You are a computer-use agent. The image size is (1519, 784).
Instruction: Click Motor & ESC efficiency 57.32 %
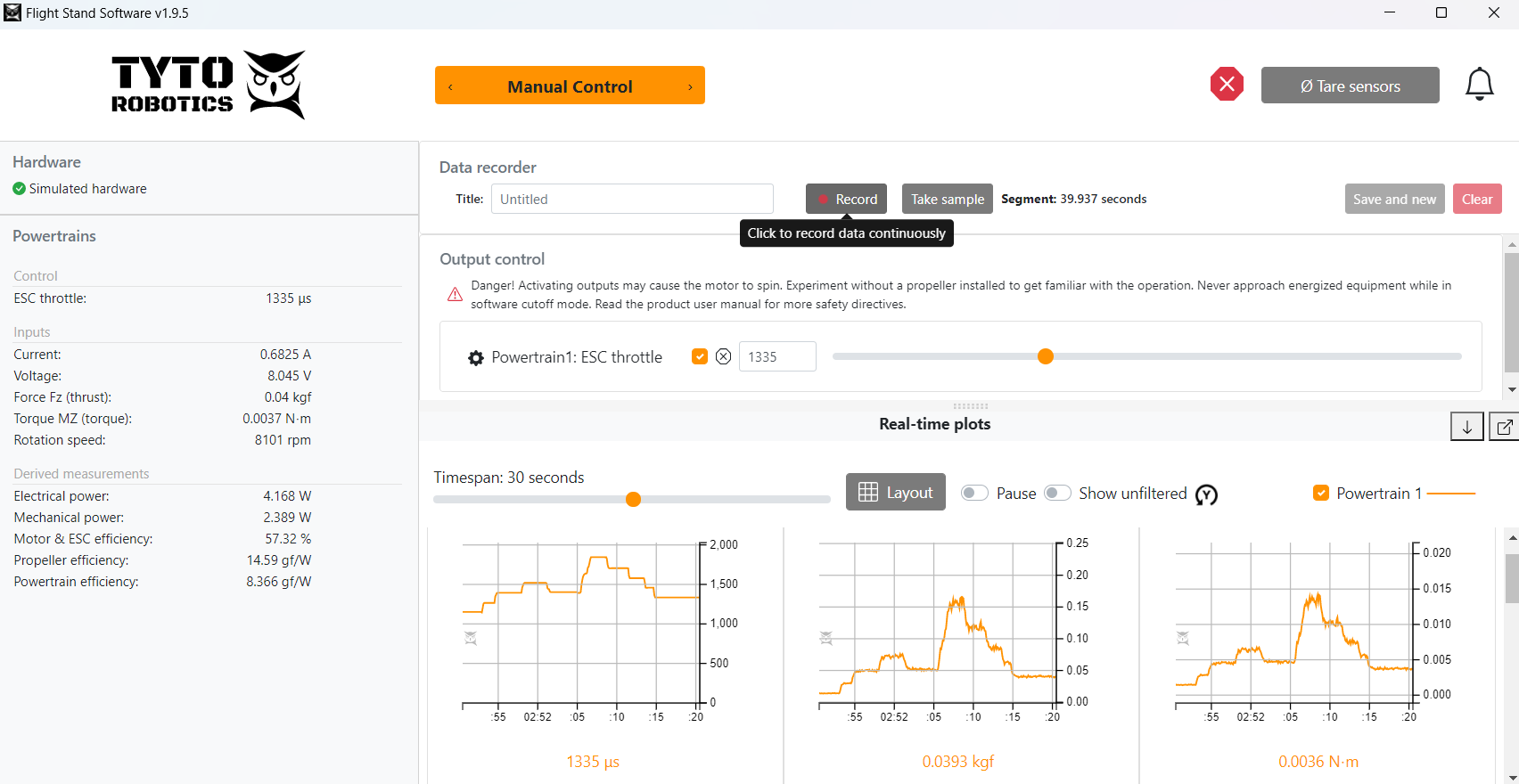coord(288,539)
